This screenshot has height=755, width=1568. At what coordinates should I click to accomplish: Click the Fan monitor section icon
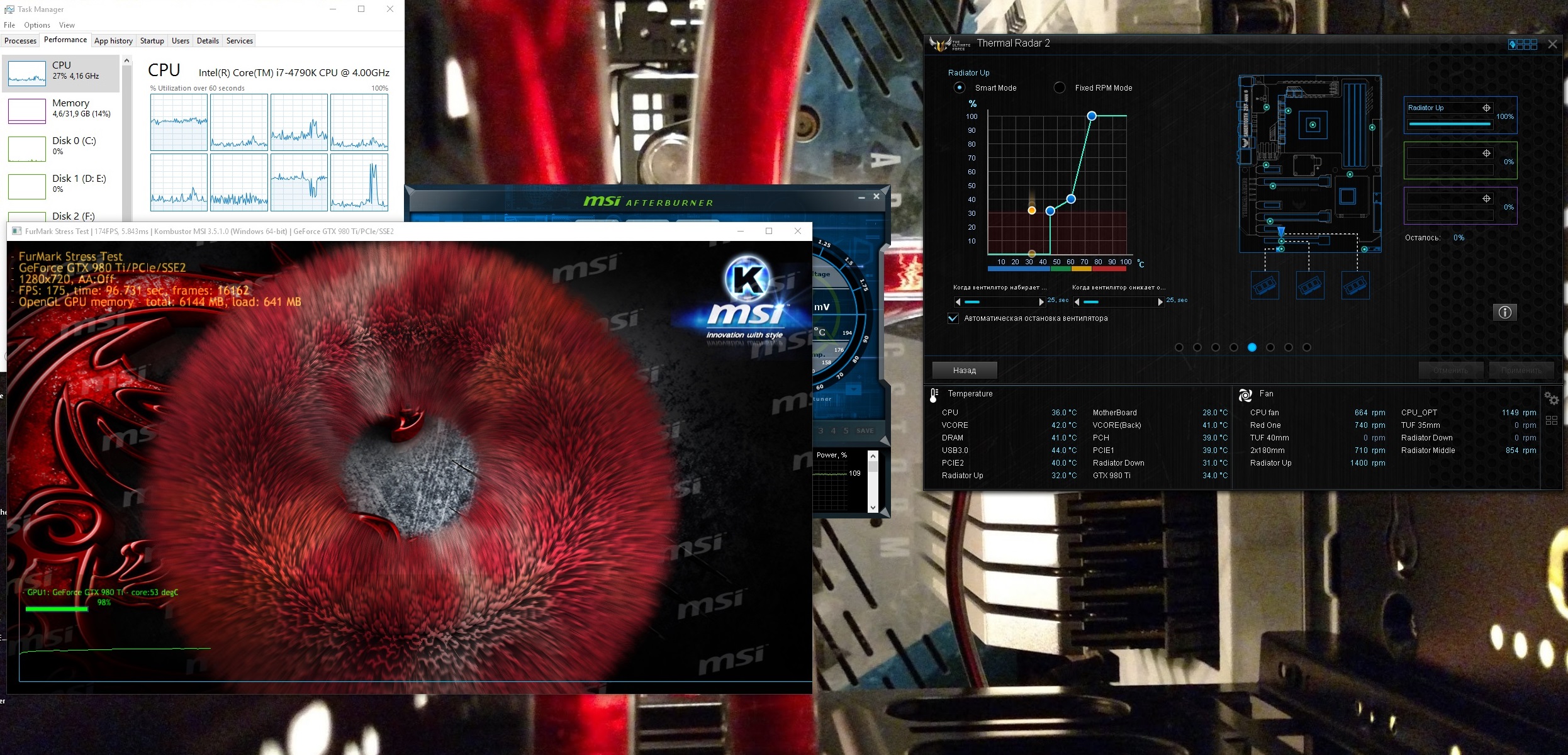(1245, 394)
